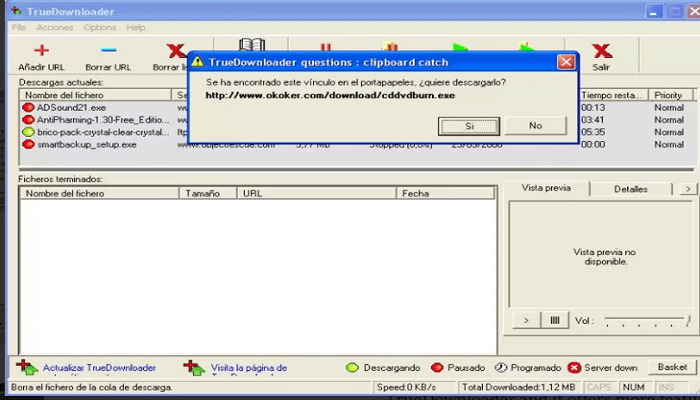The image size is (700, 400).
Task: Click the red Pausado legend icon
Action: pos(437,368)
